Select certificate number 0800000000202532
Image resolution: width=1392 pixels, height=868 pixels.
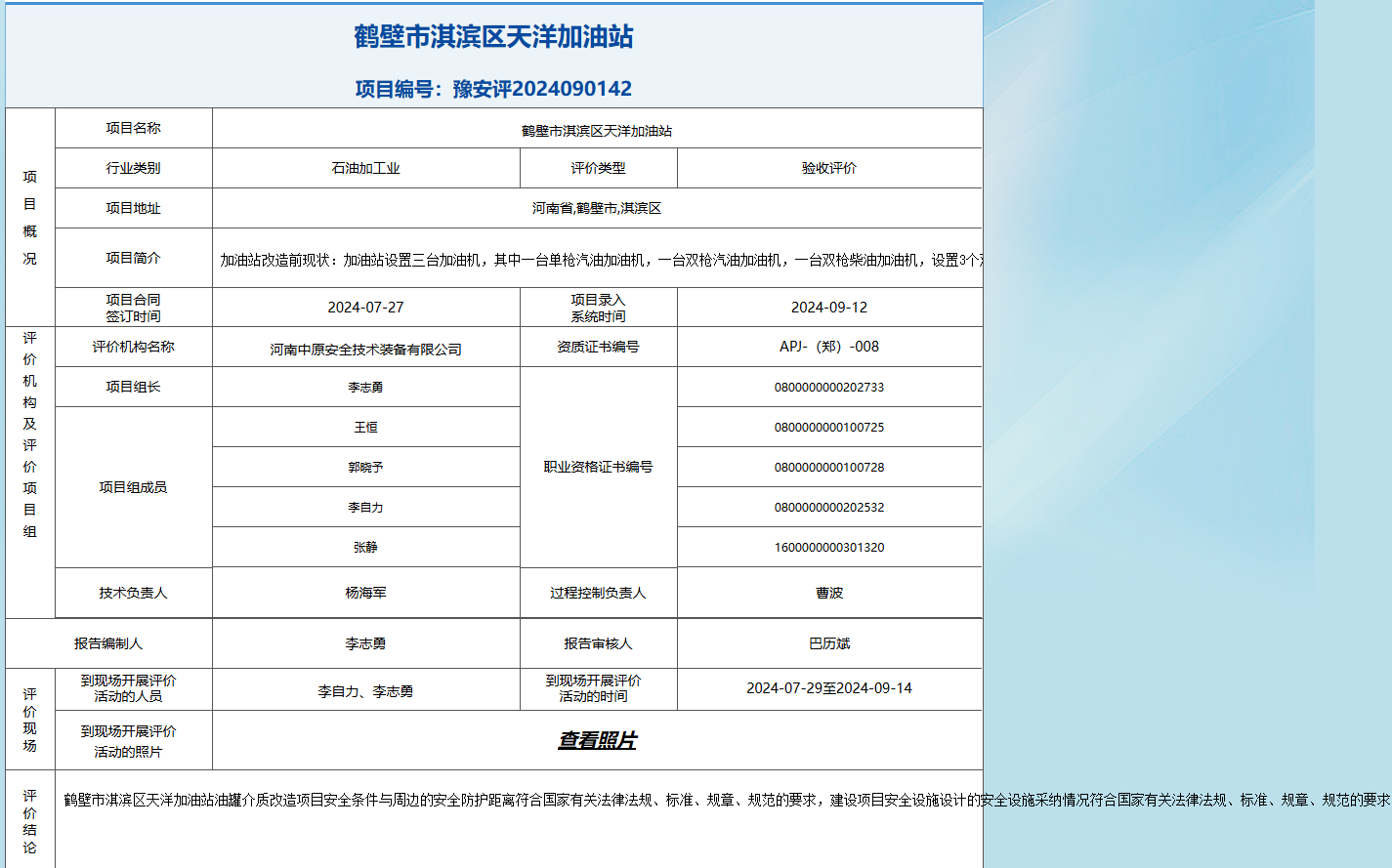coord(829,508)
